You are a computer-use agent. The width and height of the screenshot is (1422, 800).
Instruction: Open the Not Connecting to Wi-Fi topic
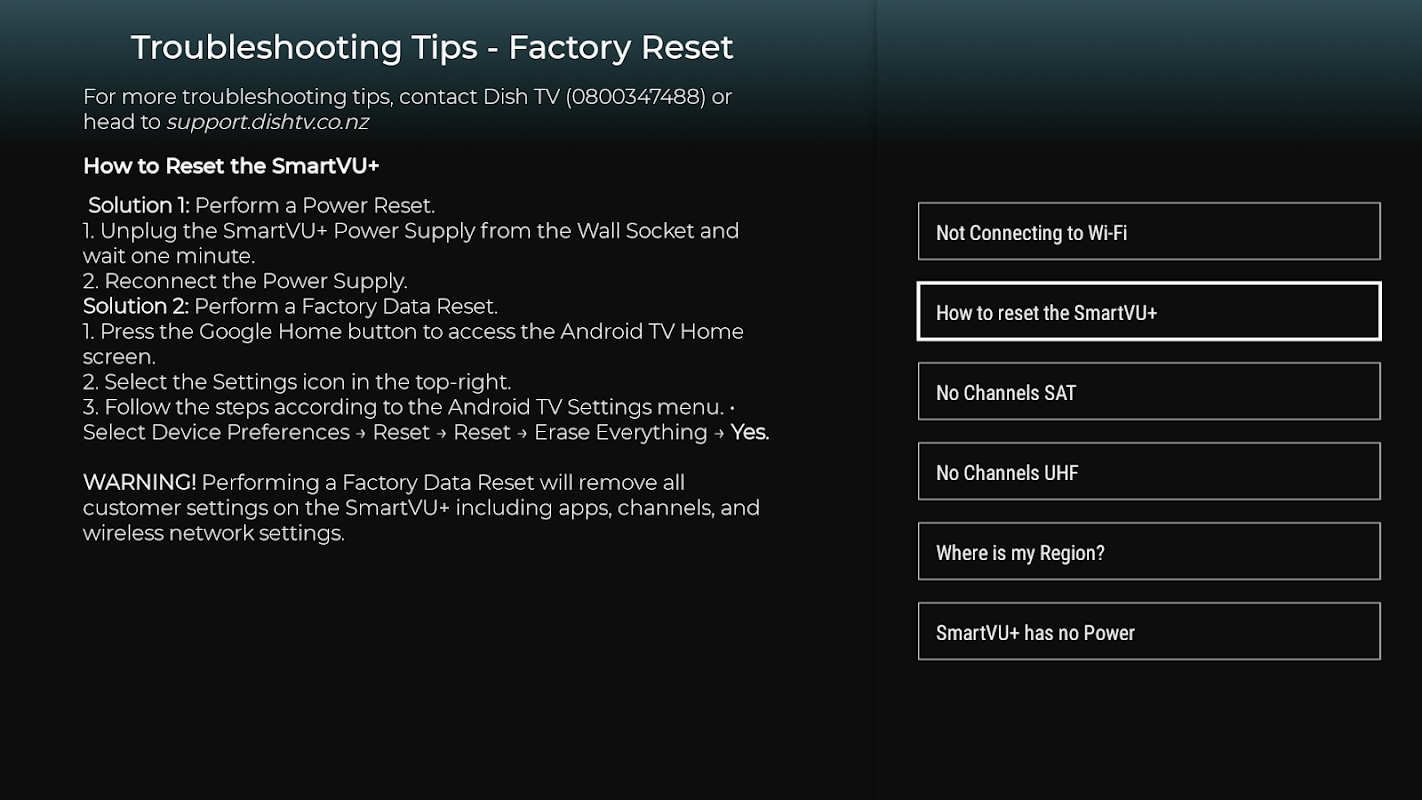(x=1148, y=232)
